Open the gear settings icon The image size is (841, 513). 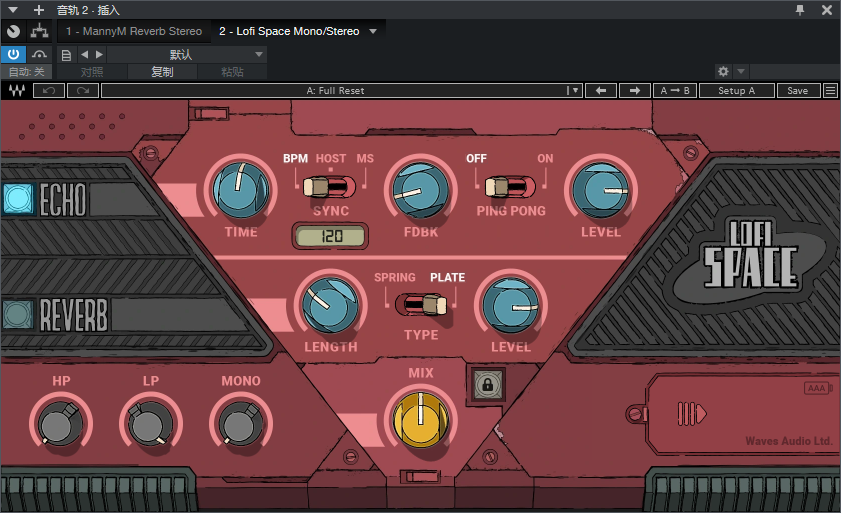coord(723,71)
